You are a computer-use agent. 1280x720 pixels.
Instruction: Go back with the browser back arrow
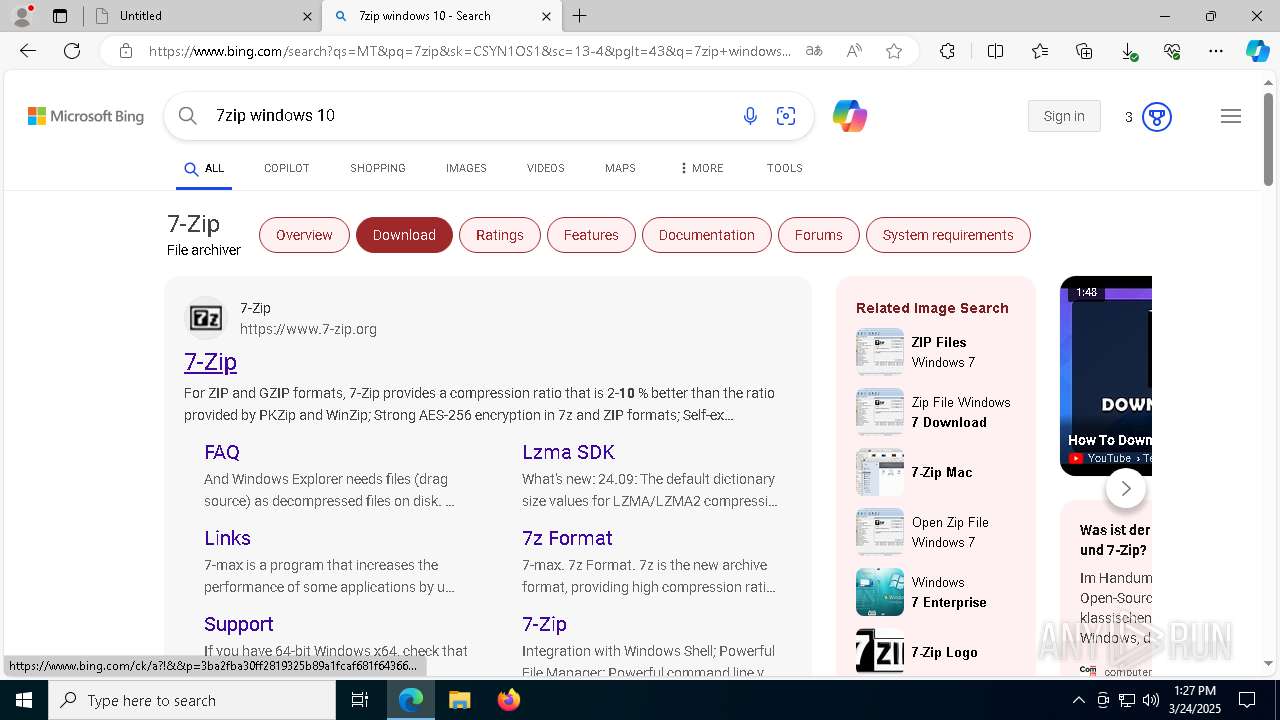pos(28,51)
